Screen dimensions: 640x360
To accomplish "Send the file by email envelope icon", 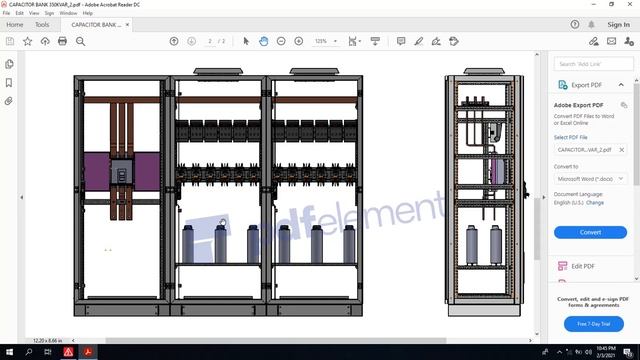I will 611,41.
